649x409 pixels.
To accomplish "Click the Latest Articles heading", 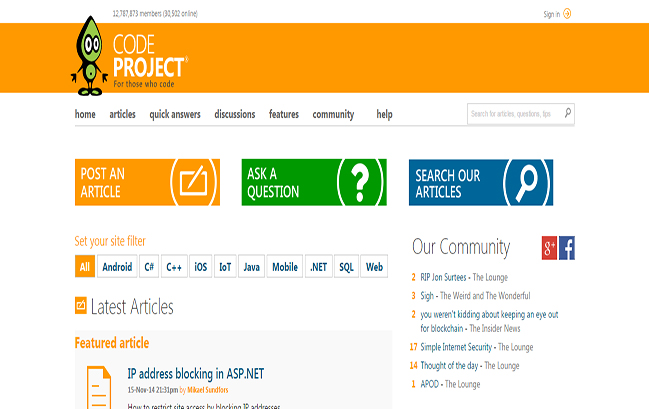I will tap(132, 307).
